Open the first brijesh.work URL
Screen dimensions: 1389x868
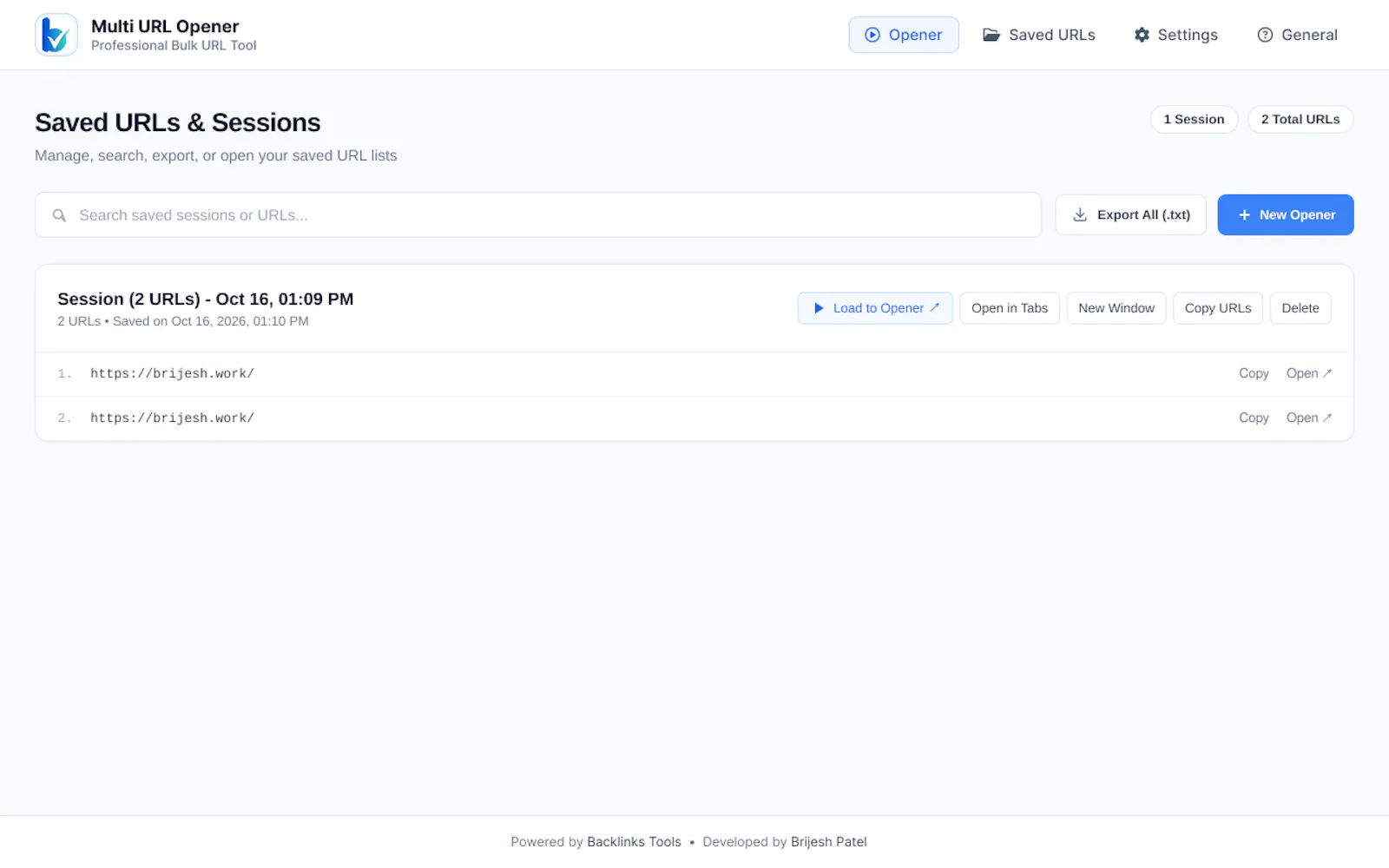tap(1309, 373)
